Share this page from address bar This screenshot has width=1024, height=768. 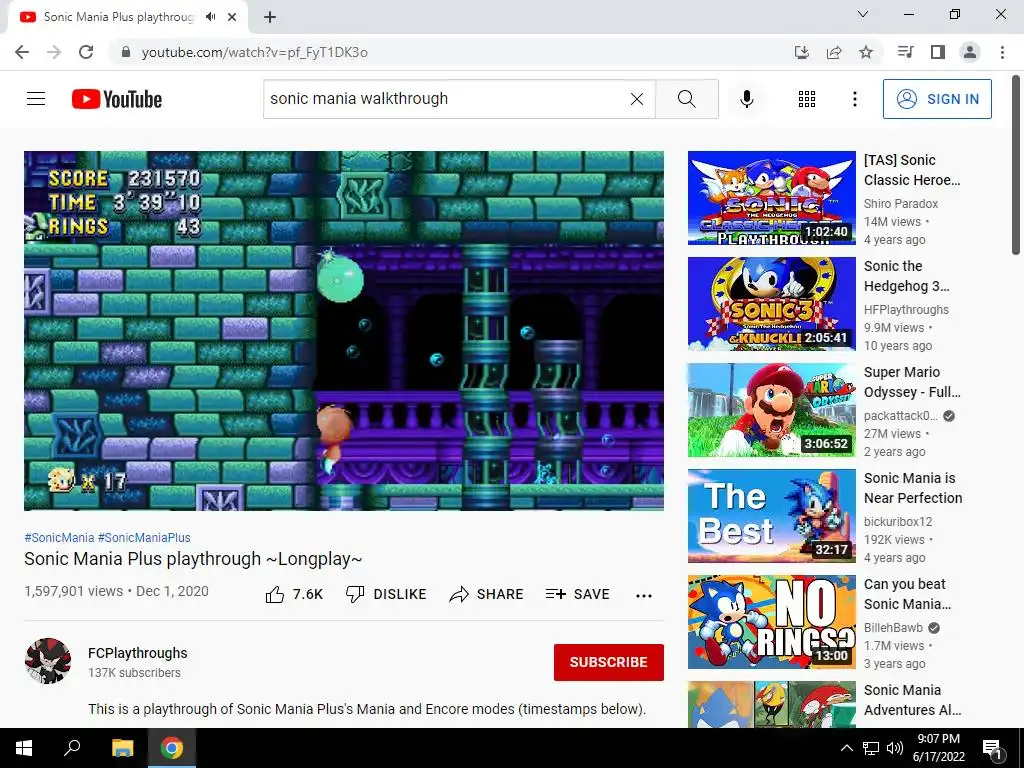click(834, 52)
